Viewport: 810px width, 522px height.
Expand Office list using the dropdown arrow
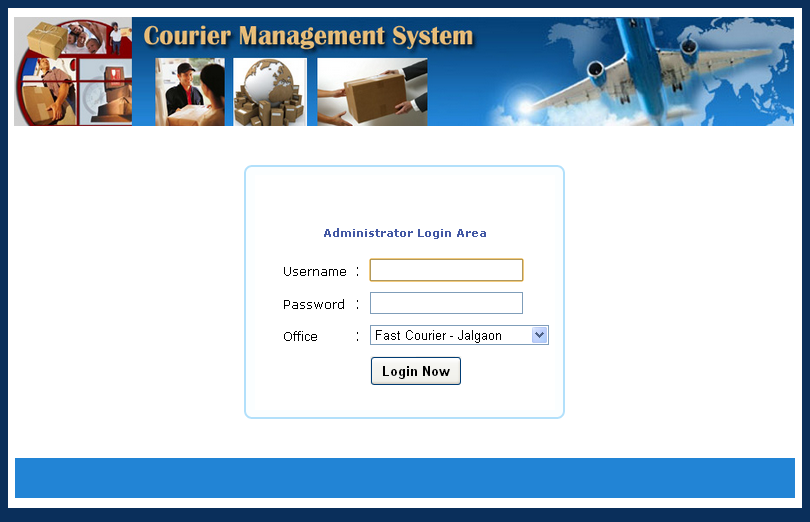540,336
